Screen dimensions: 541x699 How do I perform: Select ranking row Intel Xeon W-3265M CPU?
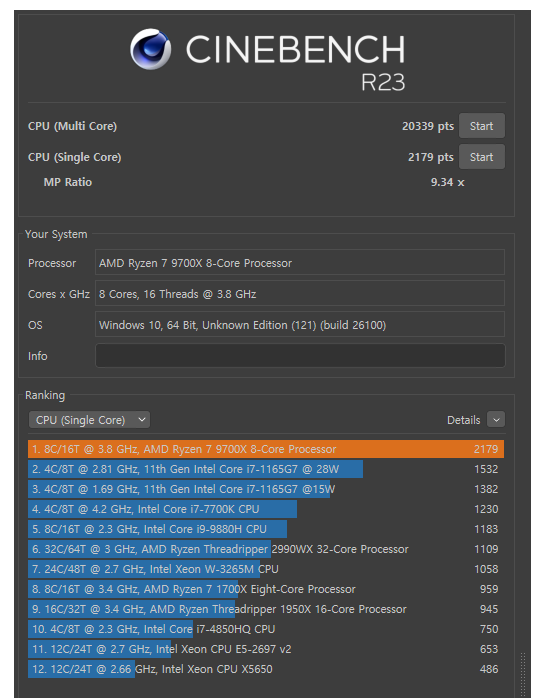tap(266, 569)
